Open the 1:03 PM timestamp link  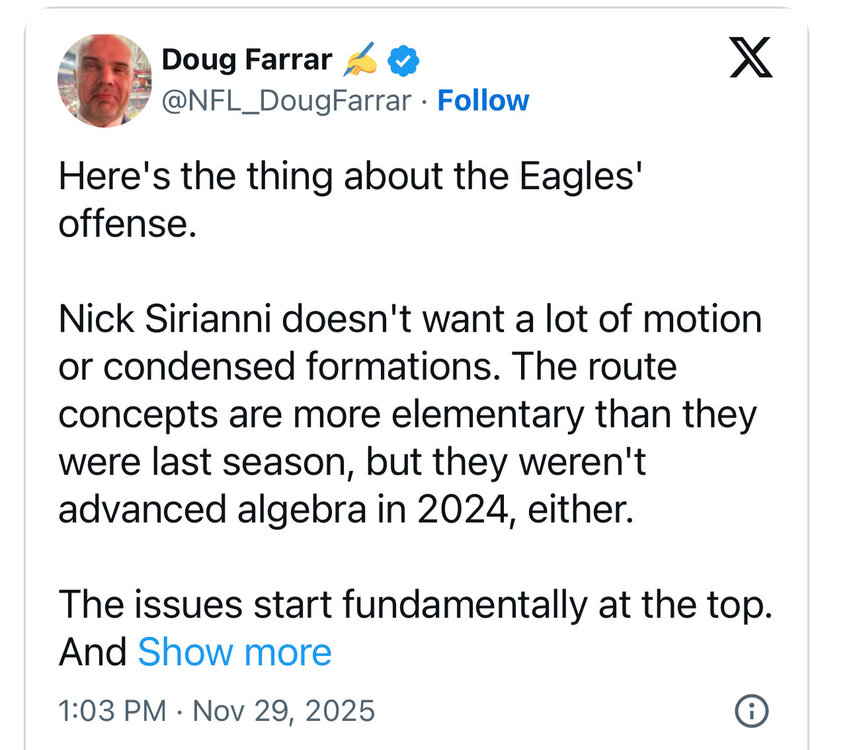point(111,711)
